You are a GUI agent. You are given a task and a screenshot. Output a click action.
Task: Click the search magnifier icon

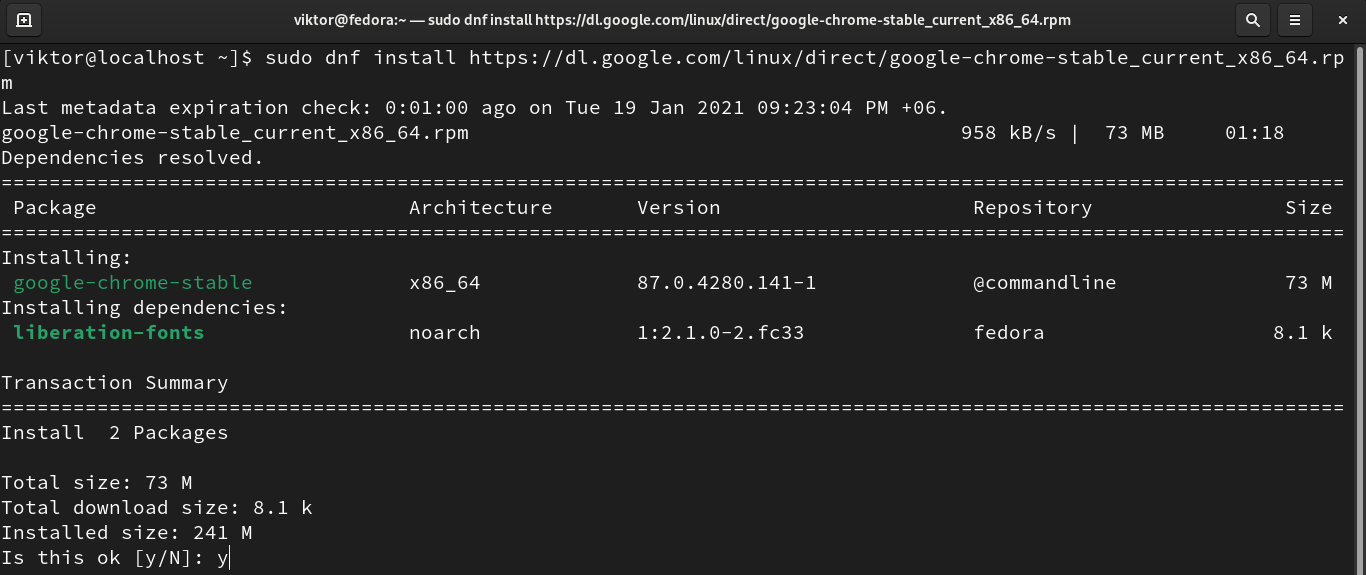pyautogui.click(x=1252, y=19)
